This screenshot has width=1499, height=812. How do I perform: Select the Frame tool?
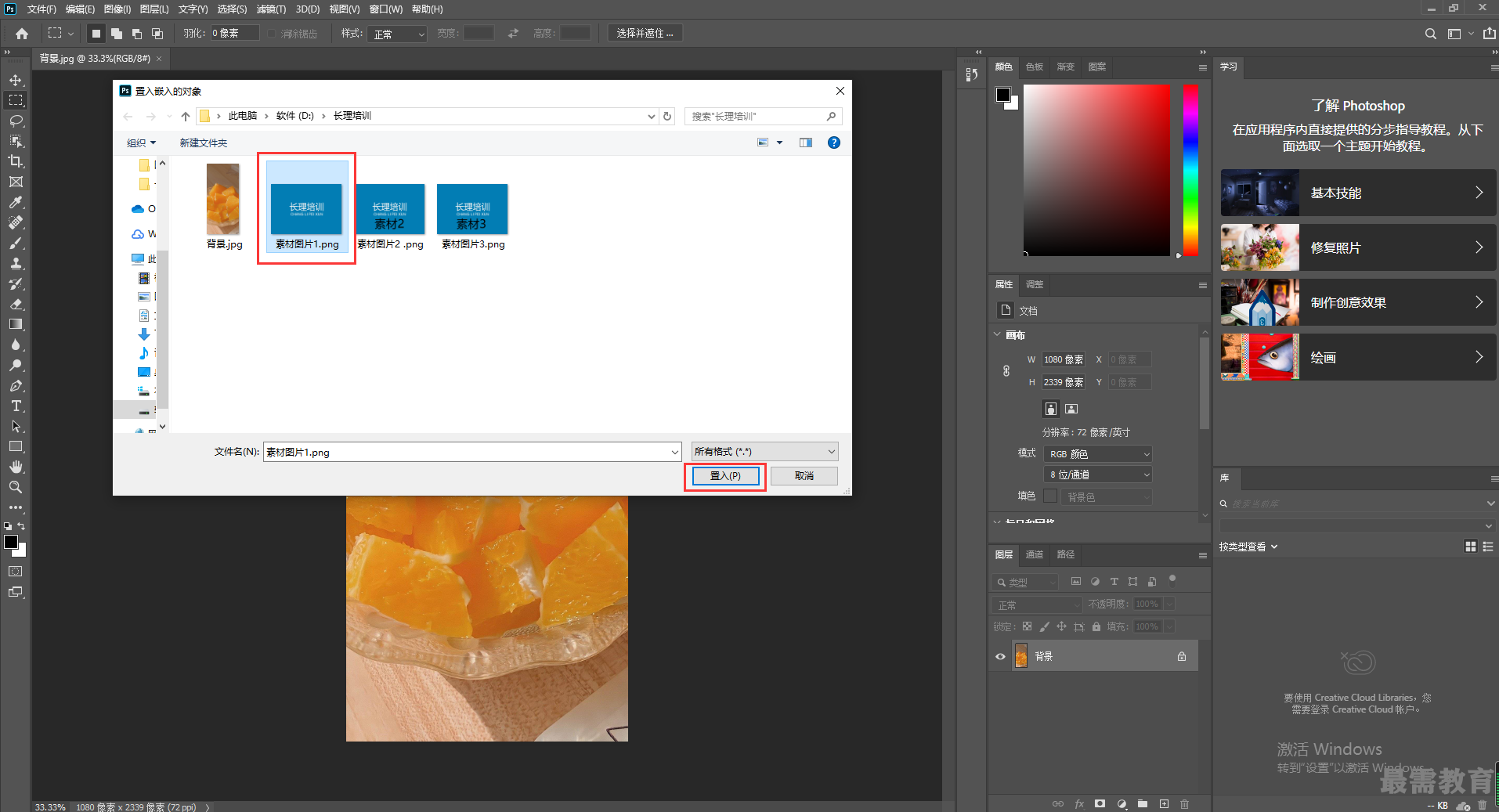(16, 182)
